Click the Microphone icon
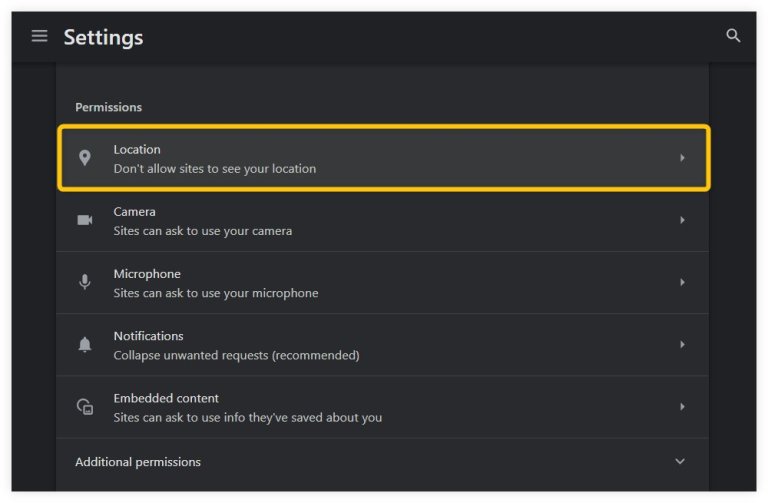This screenshot has width=768, height=503. pos(85,282)
